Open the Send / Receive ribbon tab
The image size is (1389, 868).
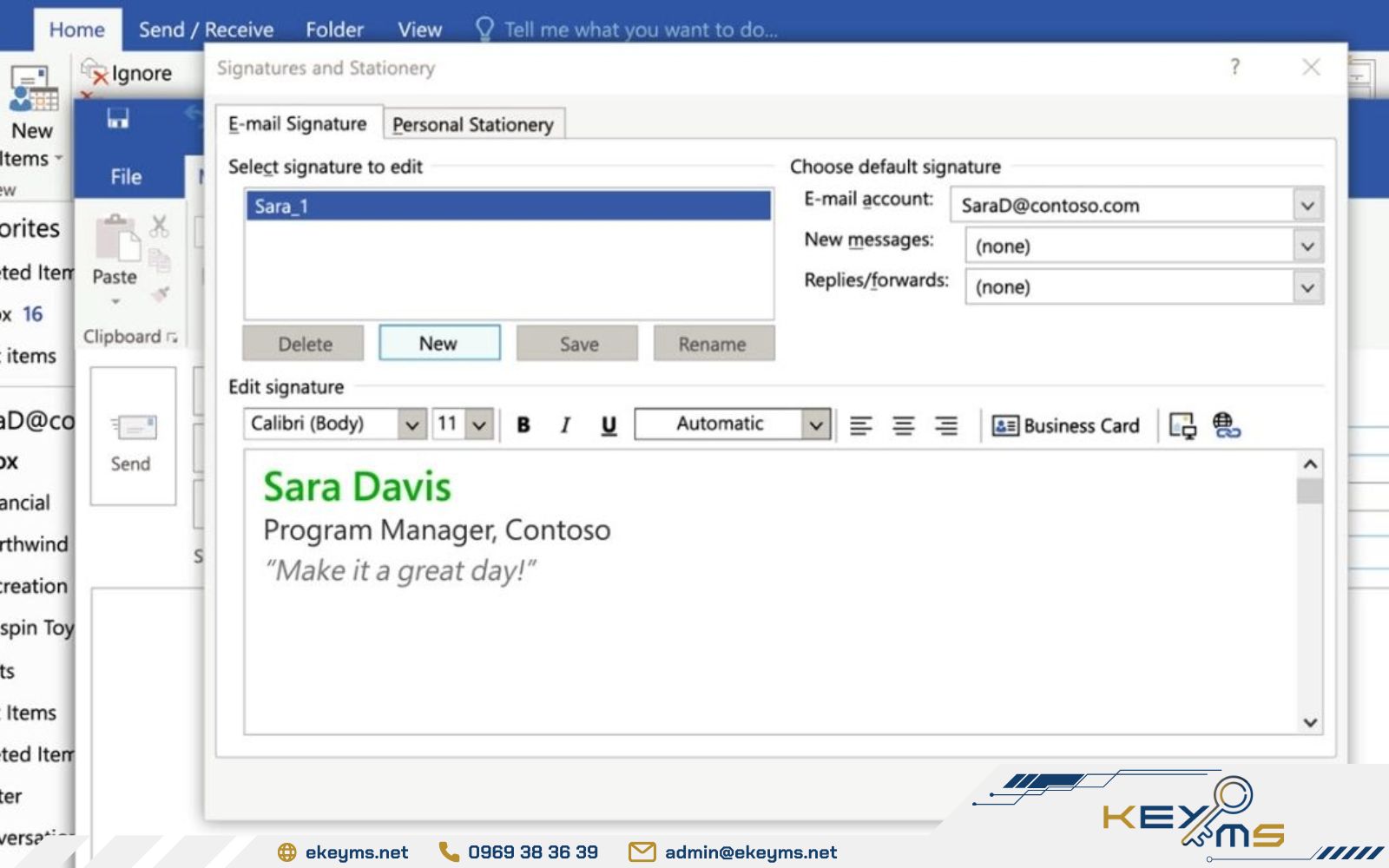tap(206, 30)
